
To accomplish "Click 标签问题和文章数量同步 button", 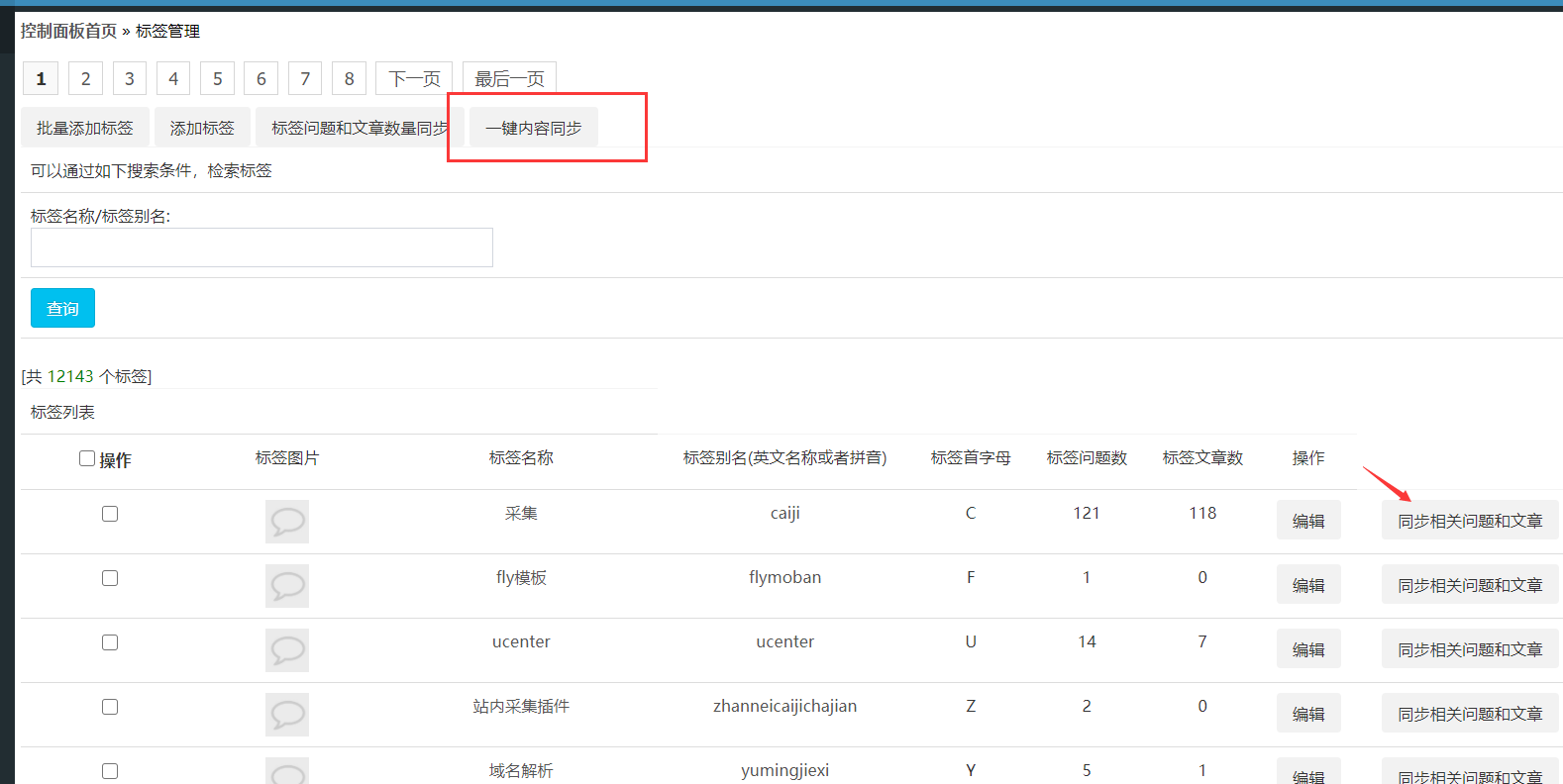I will click(359, 128).
